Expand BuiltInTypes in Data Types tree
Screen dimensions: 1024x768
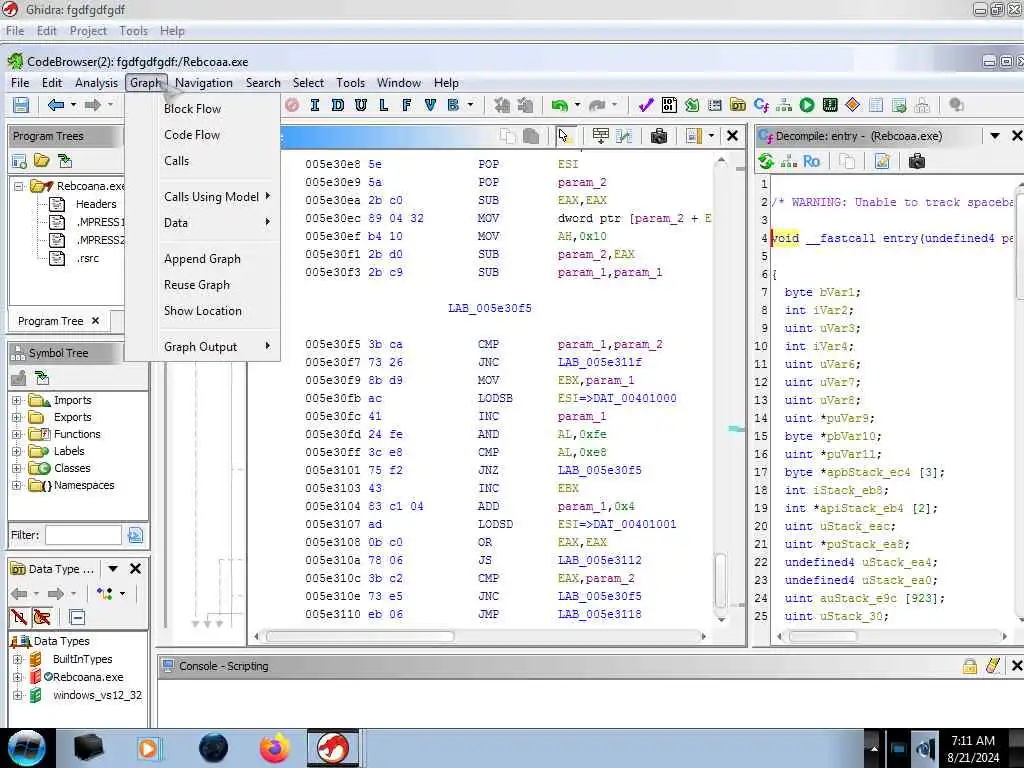tap(18, 660)
